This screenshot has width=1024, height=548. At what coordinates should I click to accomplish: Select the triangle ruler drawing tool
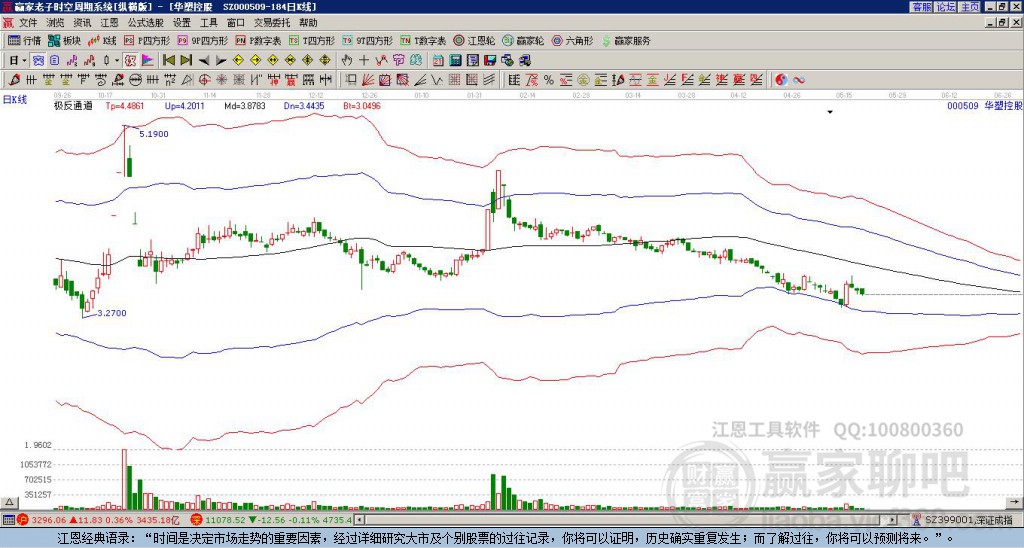click(187, 80)
